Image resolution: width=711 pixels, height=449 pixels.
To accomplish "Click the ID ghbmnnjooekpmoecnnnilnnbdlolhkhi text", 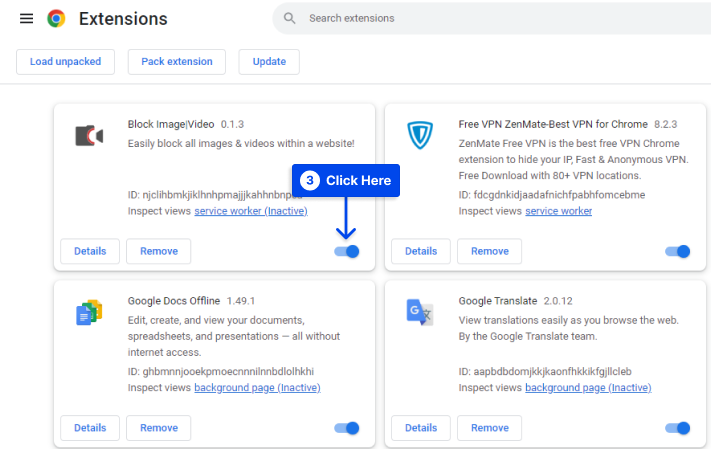I will (x=221, y=371).
